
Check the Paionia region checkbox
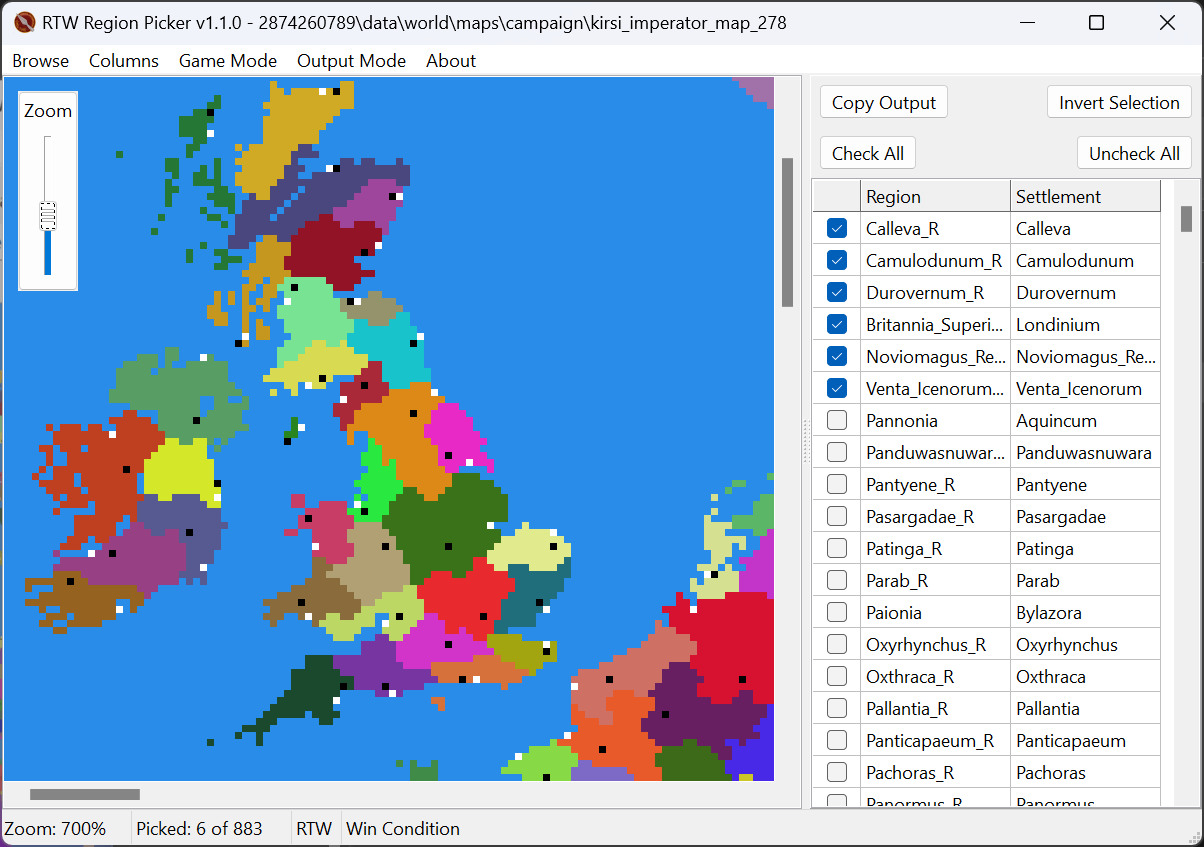coord(837,613)
